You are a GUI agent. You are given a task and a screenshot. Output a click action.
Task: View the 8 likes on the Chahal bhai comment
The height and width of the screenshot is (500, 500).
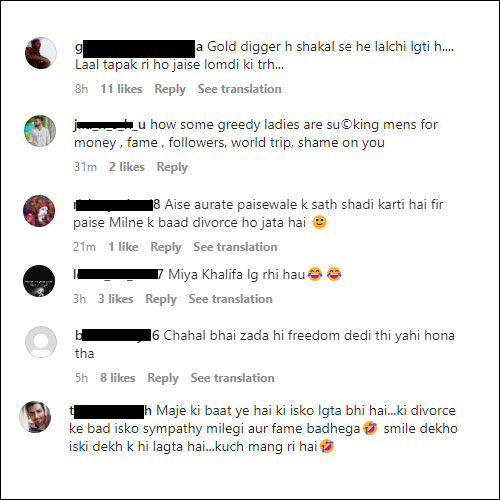coord(117,378)
